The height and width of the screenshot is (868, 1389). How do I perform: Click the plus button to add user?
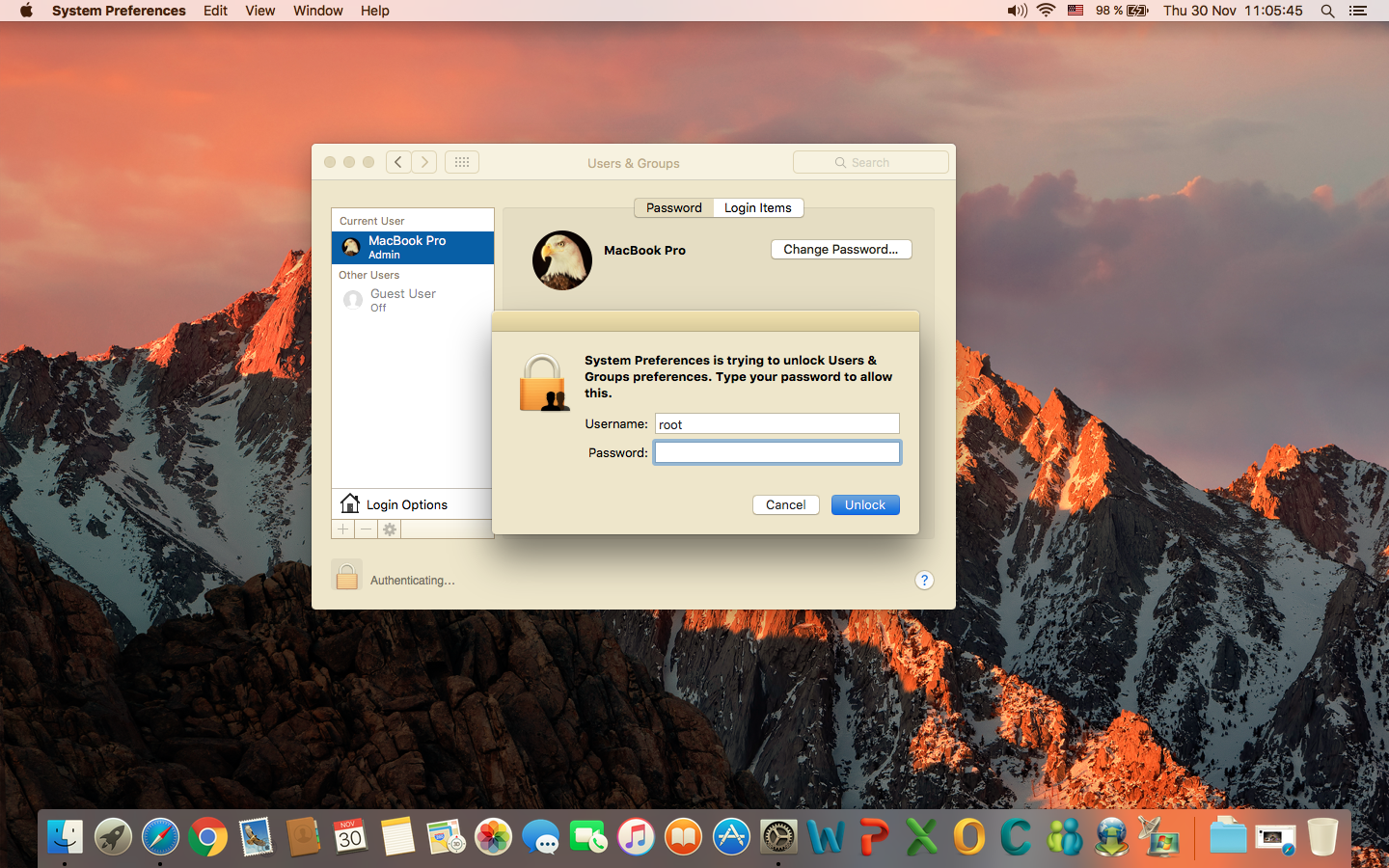343,529
